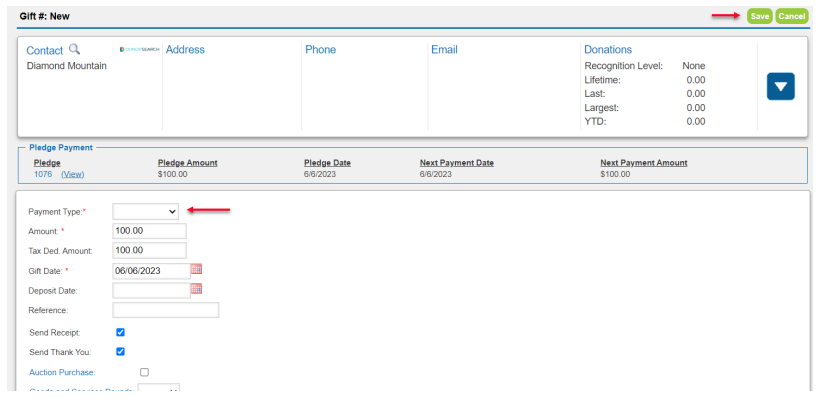The image size is (822, 399).
Task: Uncheck the Send Receipt checkbox
Action: 121,332
